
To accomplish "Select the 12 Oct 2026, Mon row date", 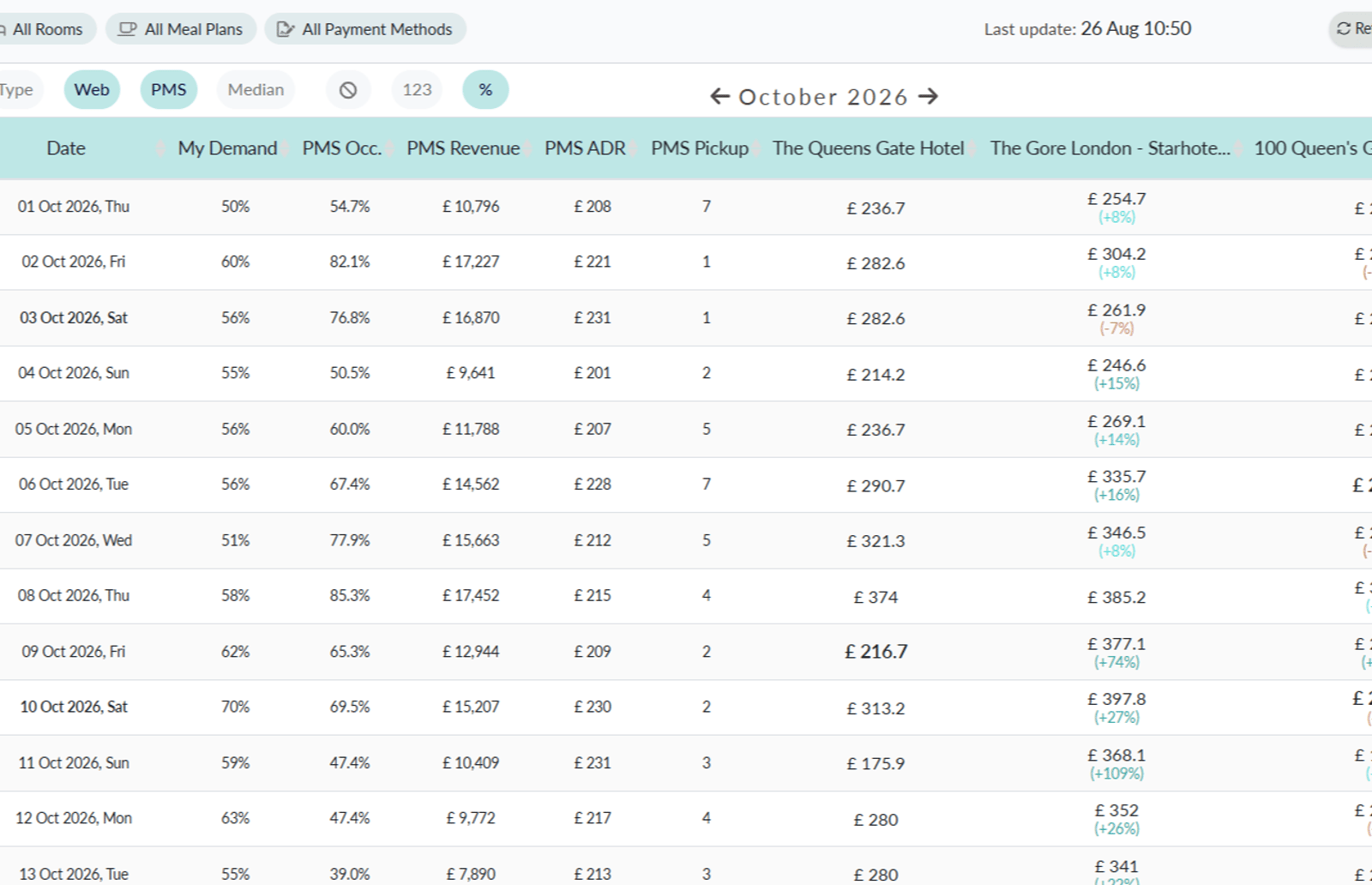I will point(74,818).
